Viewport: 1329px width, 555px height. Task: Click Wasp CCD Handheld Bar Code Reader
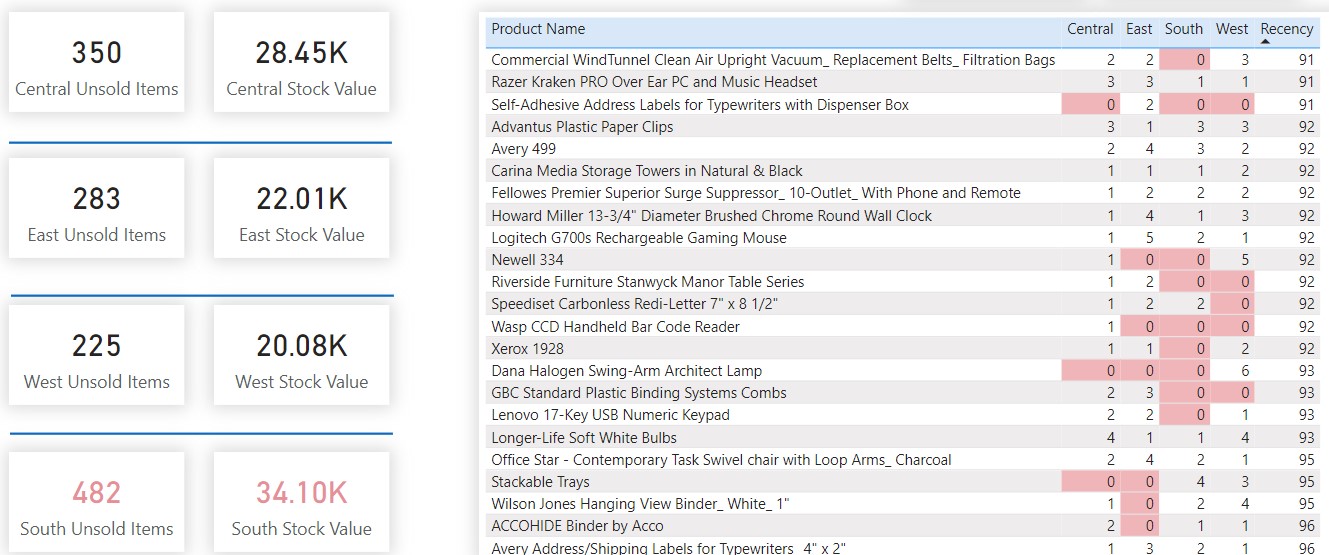pyautogui.click(x=616, y=326)
